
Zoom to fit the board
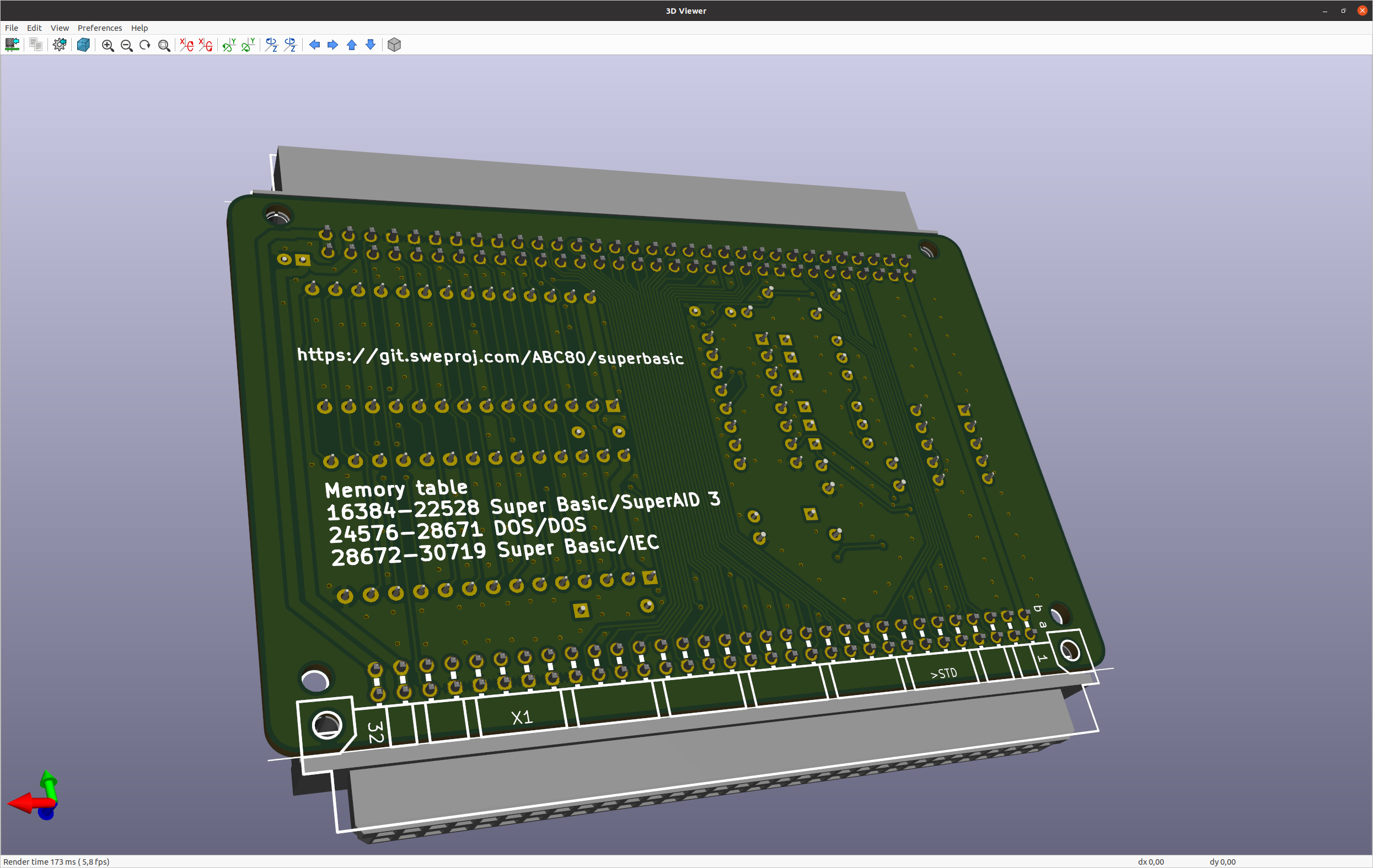pyautogui.click(x=164, y=45)
